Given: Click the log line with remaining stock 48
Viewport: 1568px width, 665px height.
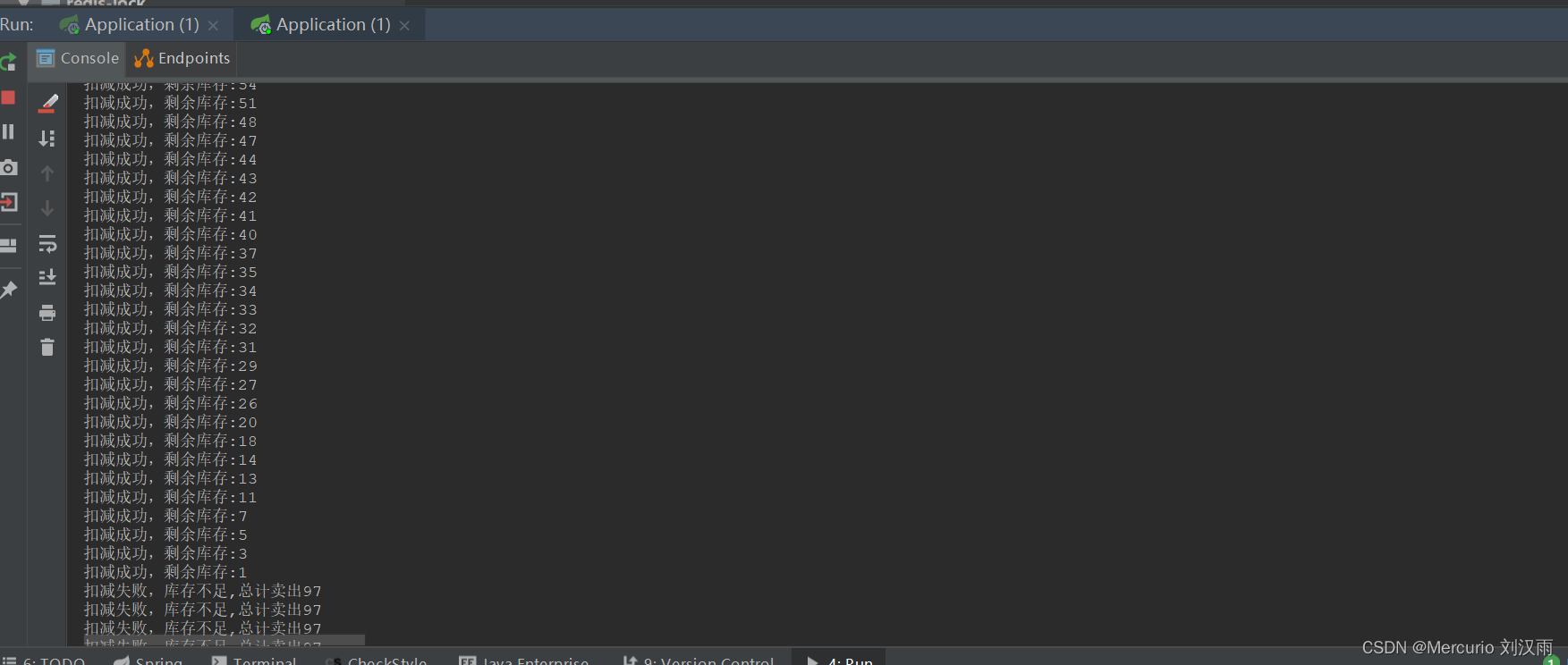Looking at the screenshot, I should [x=171, y=122].
